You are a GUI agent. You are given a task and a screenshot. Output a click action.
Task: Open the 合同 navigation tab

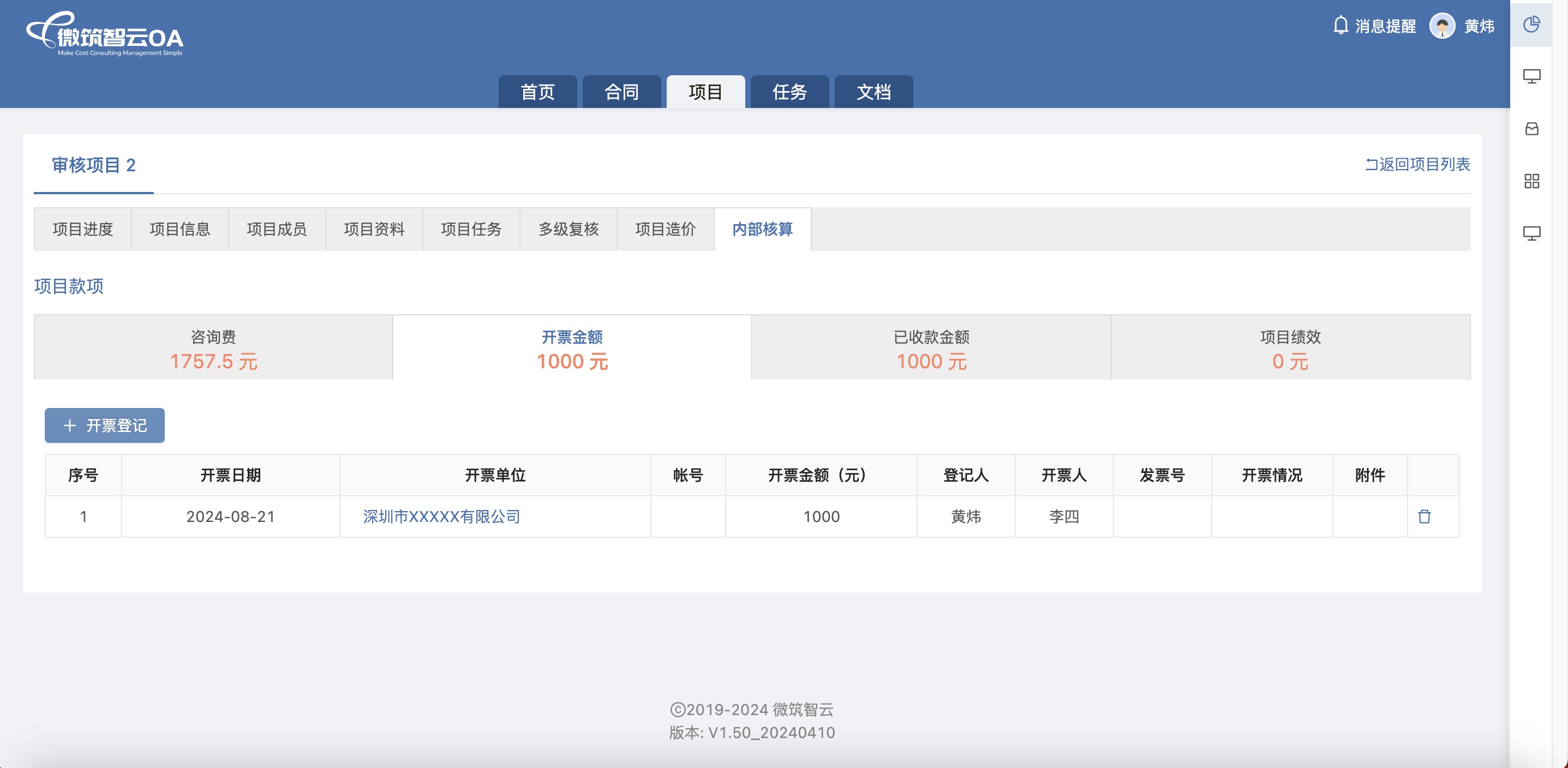[x=621, y=92]
